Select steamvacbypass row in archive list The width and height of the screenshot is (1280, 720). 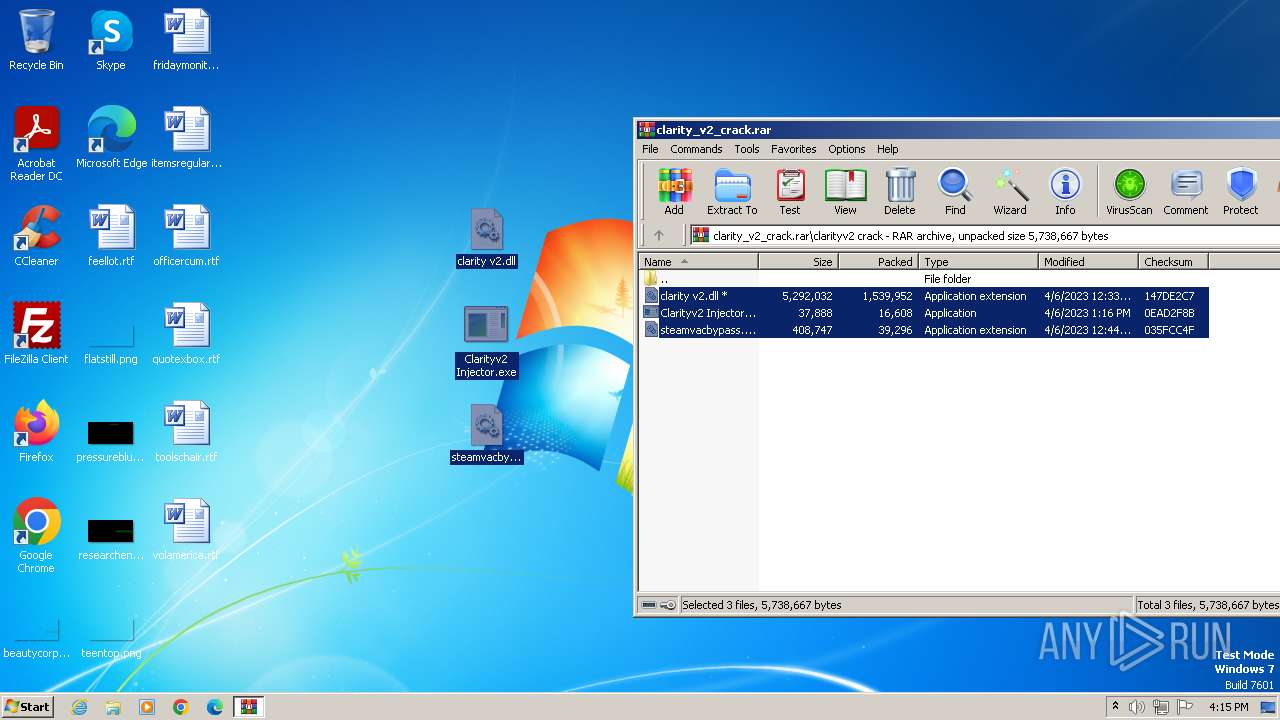pyautogui.click(x=924, y=330)
